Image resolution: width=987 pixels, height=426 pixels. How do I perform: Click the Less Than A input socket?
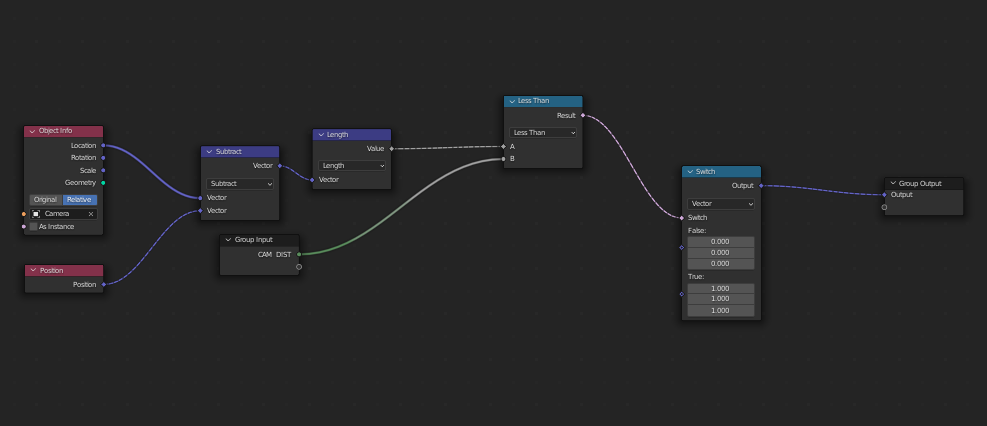pyautogui.click(x=504, y=147)
